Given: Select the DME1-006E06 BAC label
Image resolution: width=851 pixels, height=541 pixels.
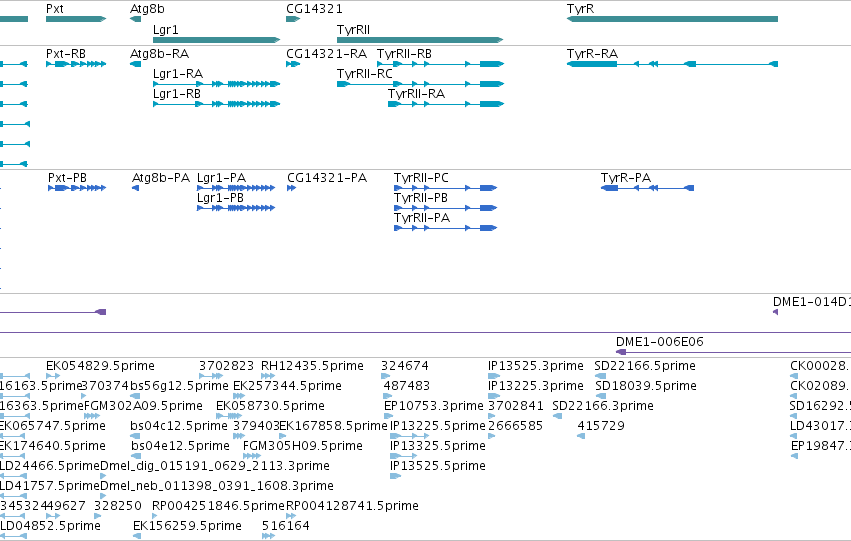Looking at the screenshot, I should [659, 342].
